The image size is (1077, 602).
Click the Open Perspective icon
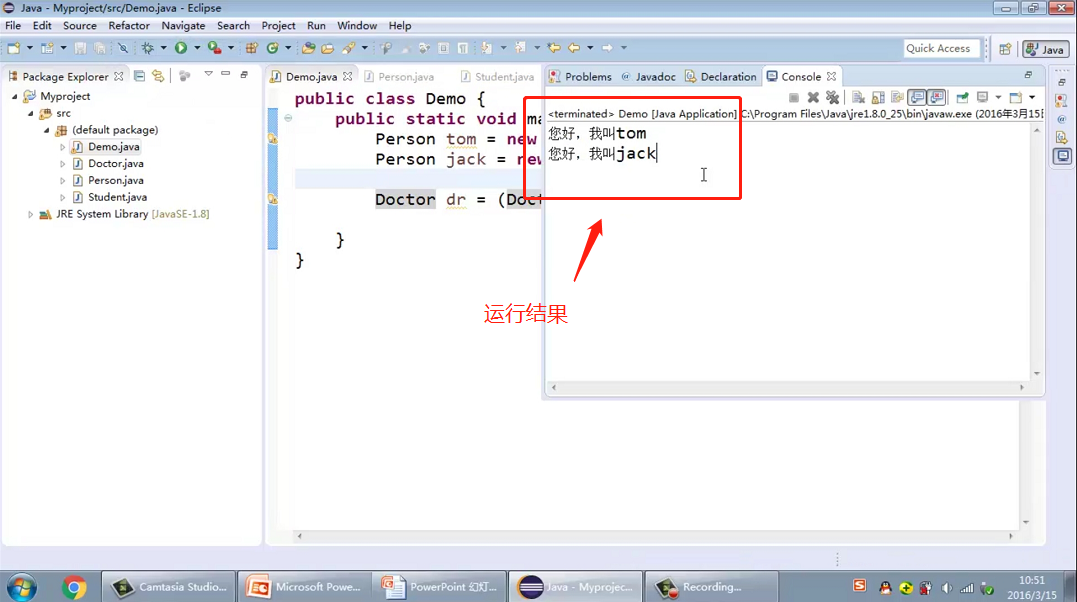coord(1005,49)
